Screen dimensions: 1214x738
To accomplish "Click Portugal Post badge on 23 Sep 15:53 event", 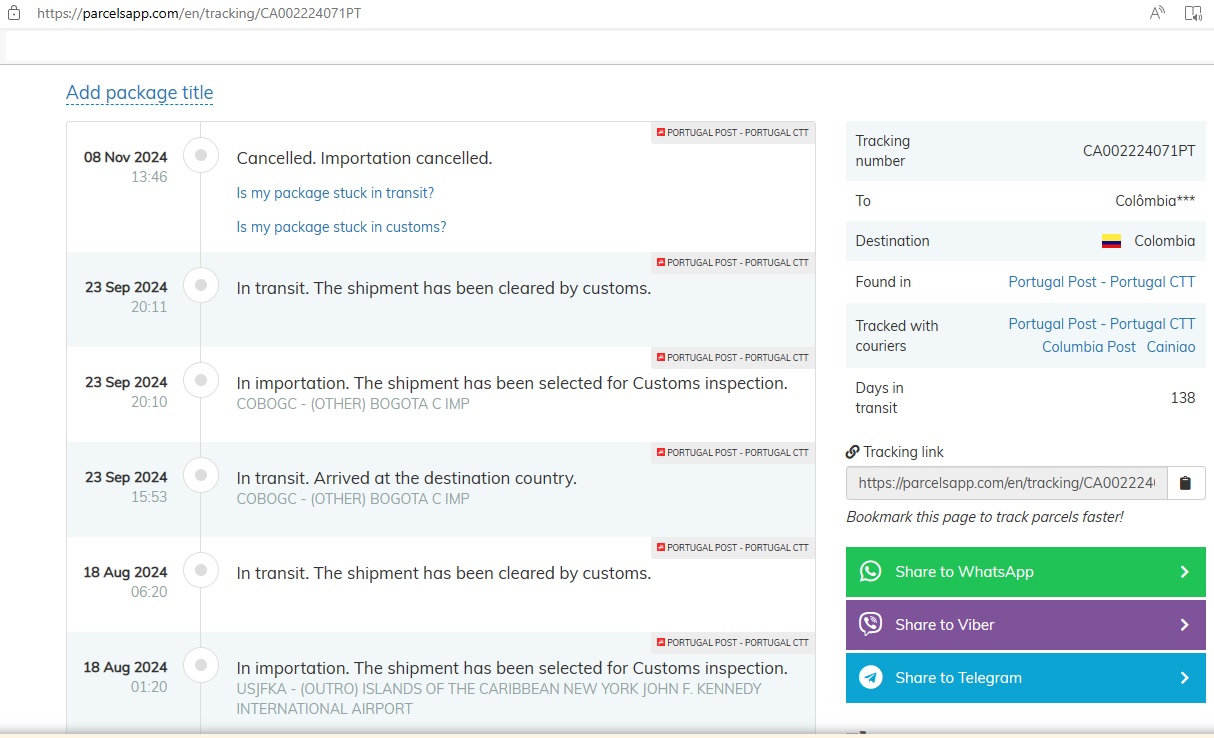I will [x=733, y=452].
